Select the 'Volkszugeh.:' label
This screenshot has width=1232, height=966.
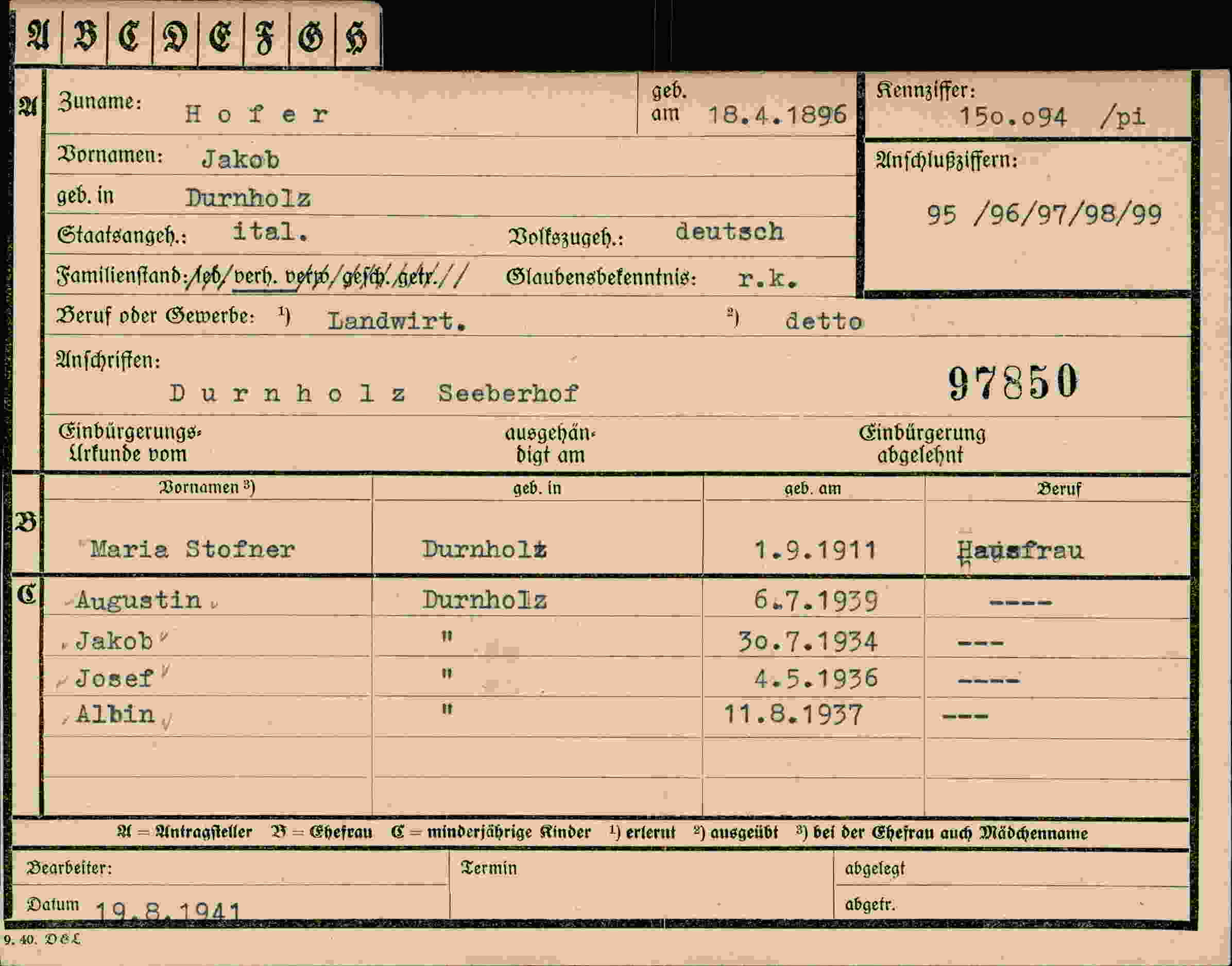coord(566,237)
